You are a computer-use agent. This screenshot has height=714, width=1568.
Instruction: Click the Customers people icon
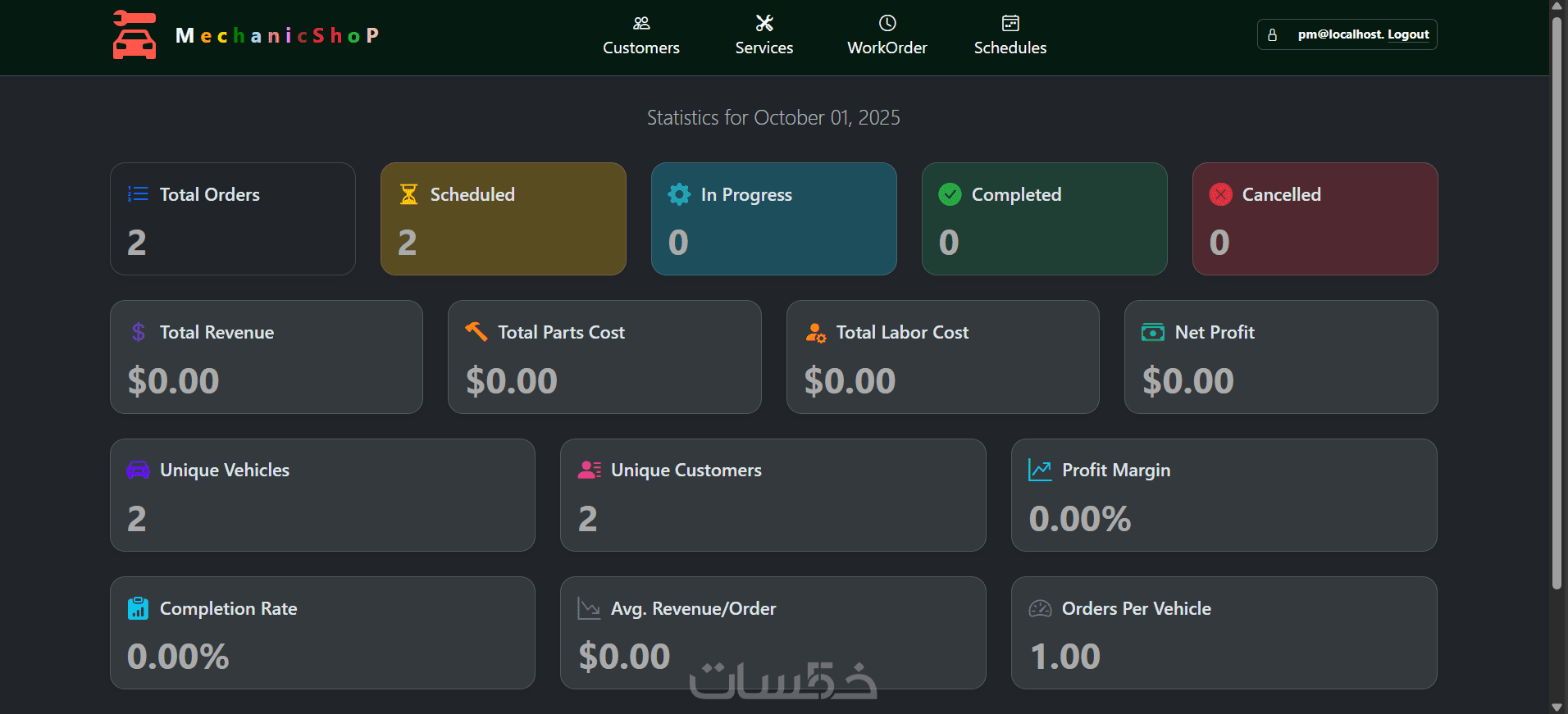[x=641, y=23]
